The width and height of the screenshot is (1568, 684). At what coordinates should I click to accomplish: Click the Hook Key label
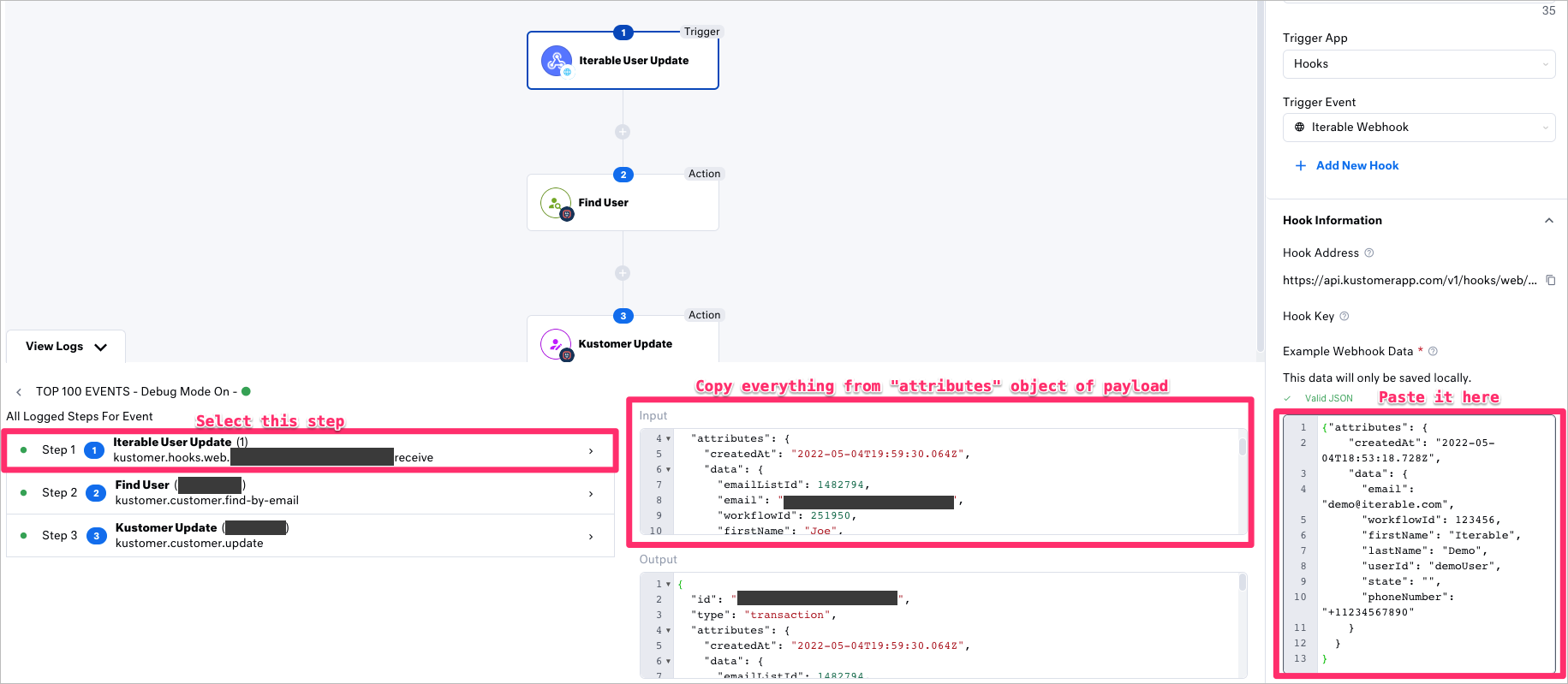[1309, 316]
